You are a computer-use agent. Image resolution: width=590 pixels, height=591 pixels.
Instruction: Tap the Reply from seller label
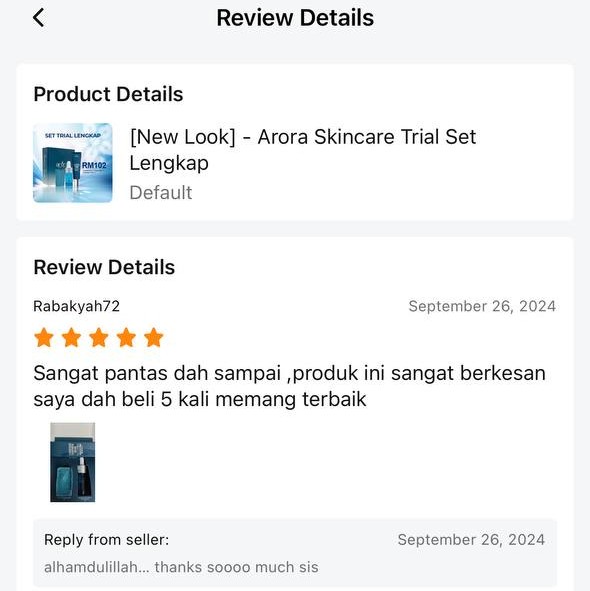click(x=107, y=540)
